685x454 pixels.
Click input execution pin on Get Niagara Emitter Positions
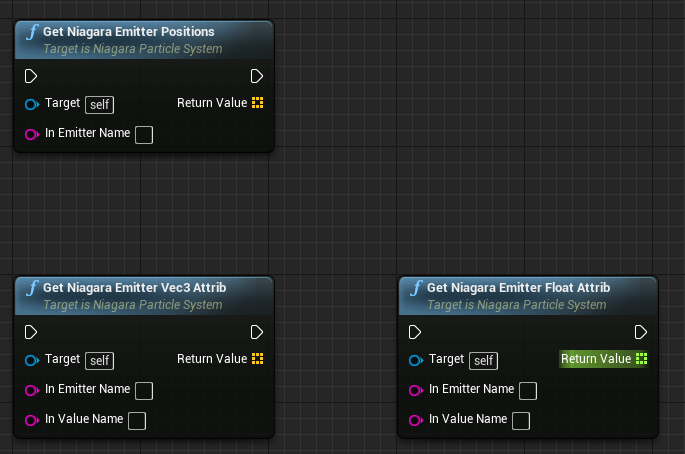tap(31, 76)
